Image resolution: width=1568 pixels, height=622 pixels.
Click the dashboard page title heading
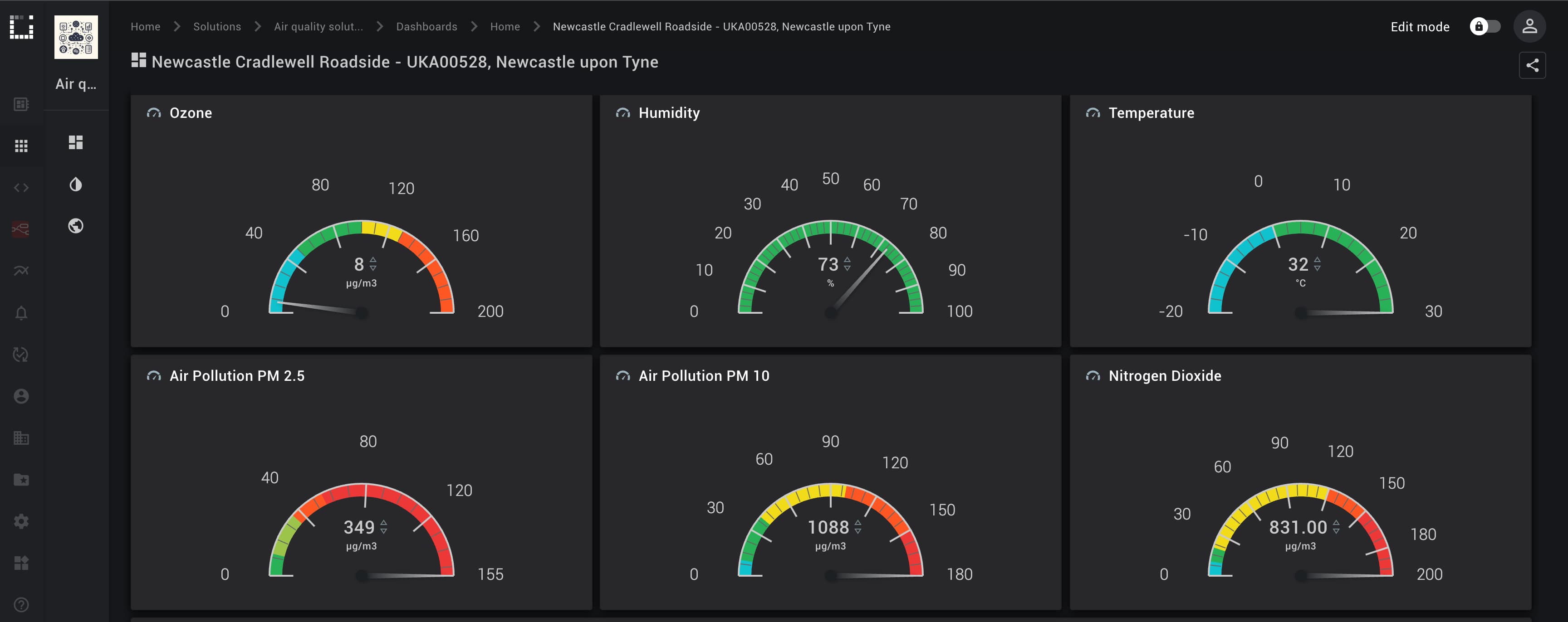405,62
